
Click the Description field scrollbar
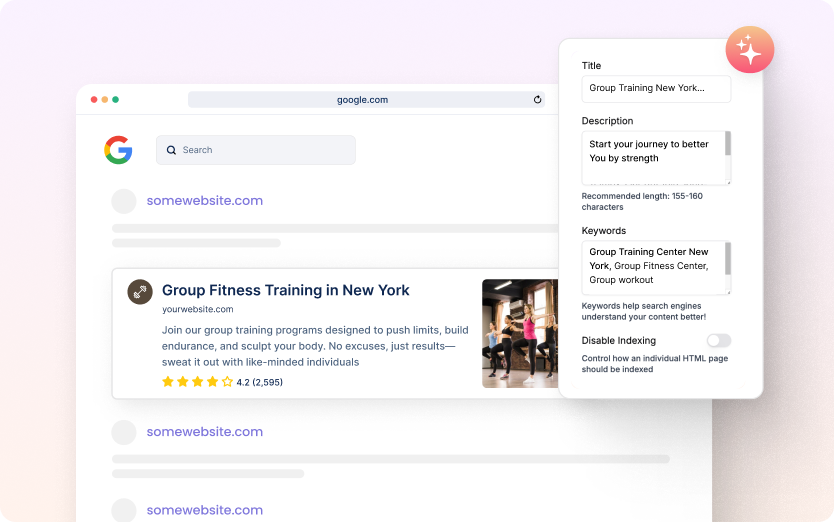click(728, 145)
